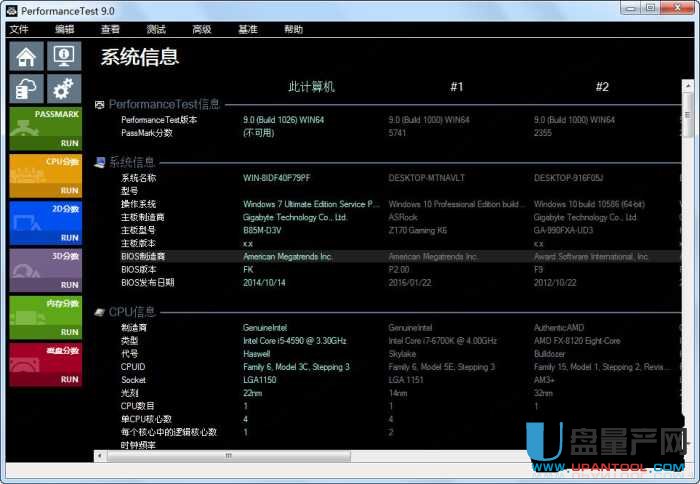Go to the Home screen icon

tap(27, 56)
